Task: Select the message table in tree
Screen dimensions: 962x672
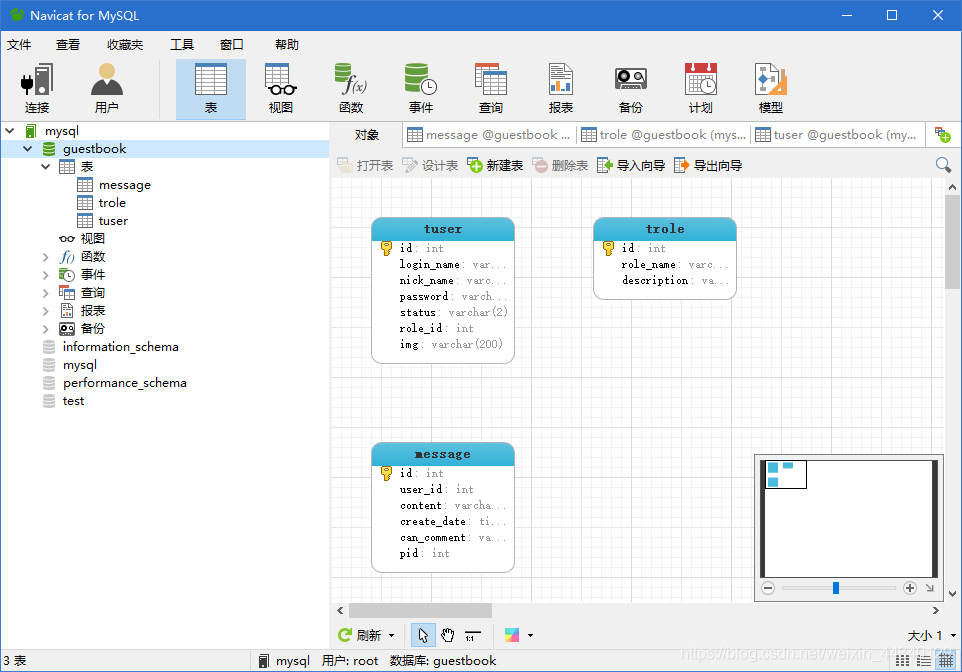Action: 125,185
